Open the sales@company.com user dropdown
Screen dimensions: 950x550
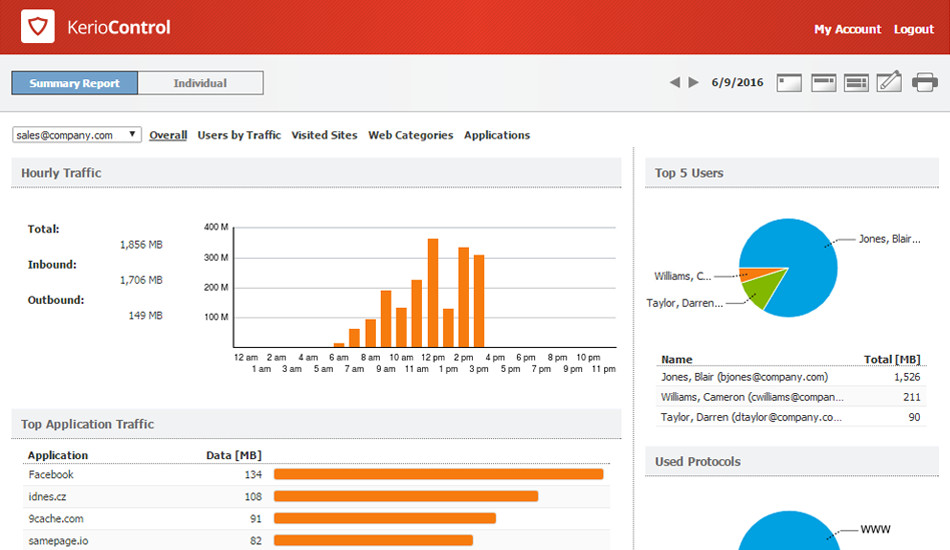click(77, 134)
